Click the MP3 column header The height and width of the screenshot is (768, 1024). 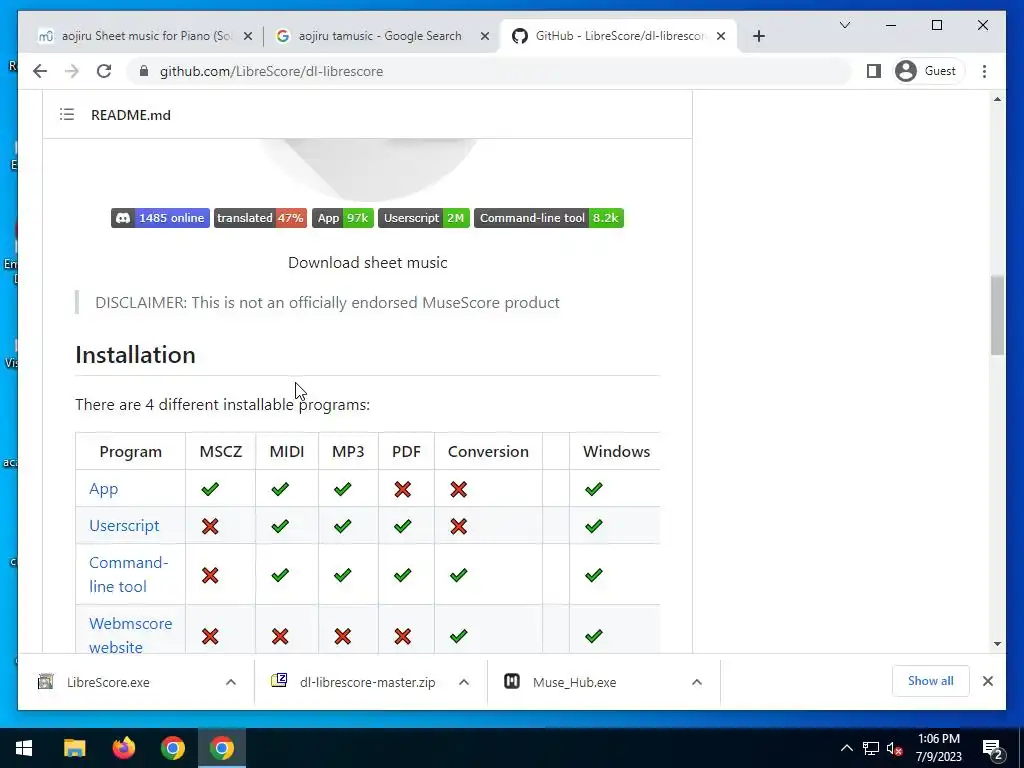[348, 452]
